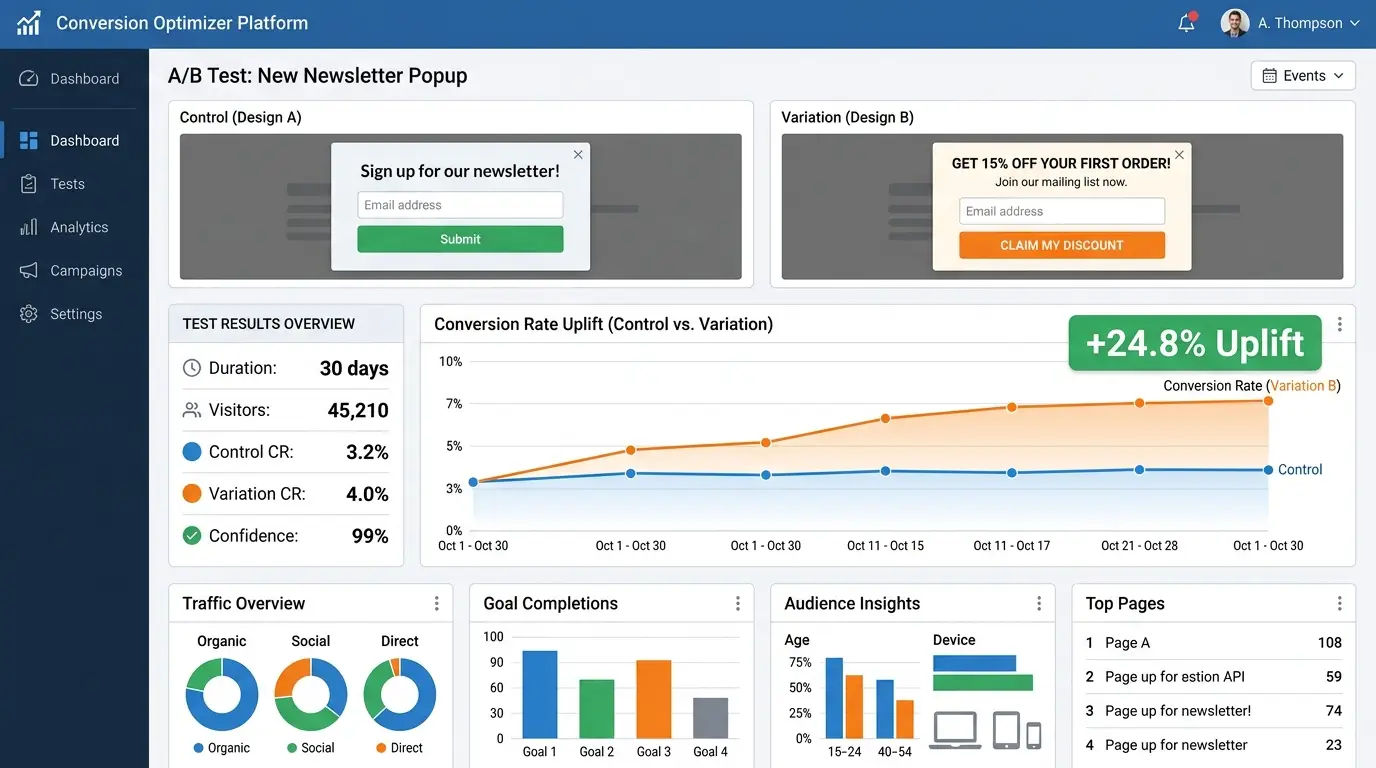Viewport: 1376px width, 768px height.
Task: Click the Tests clipboard icon in sidebar
Action: tap(29, 184)
